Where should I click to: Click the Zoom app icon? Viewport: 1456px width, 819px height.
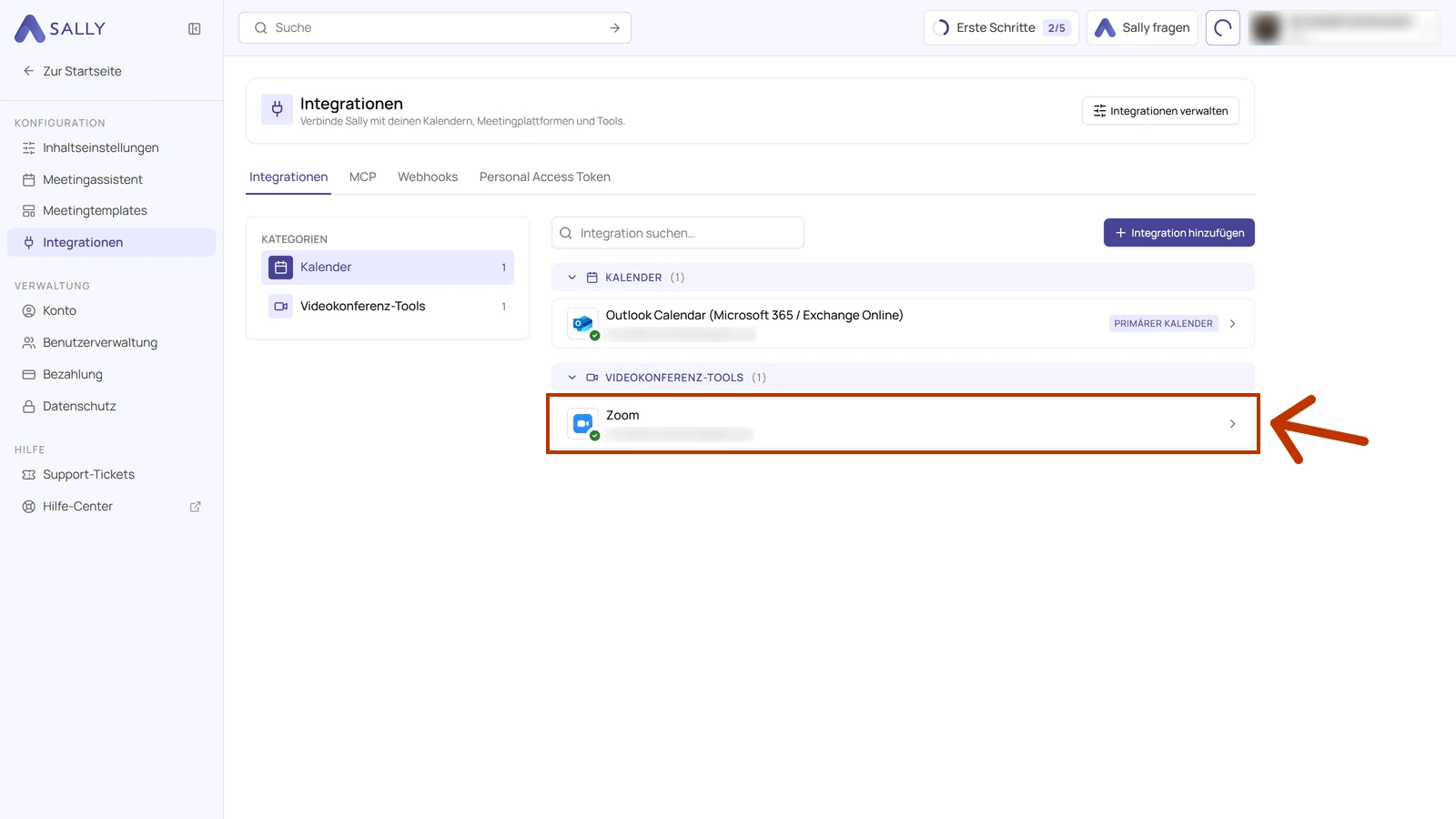click(x=582, y=423)
